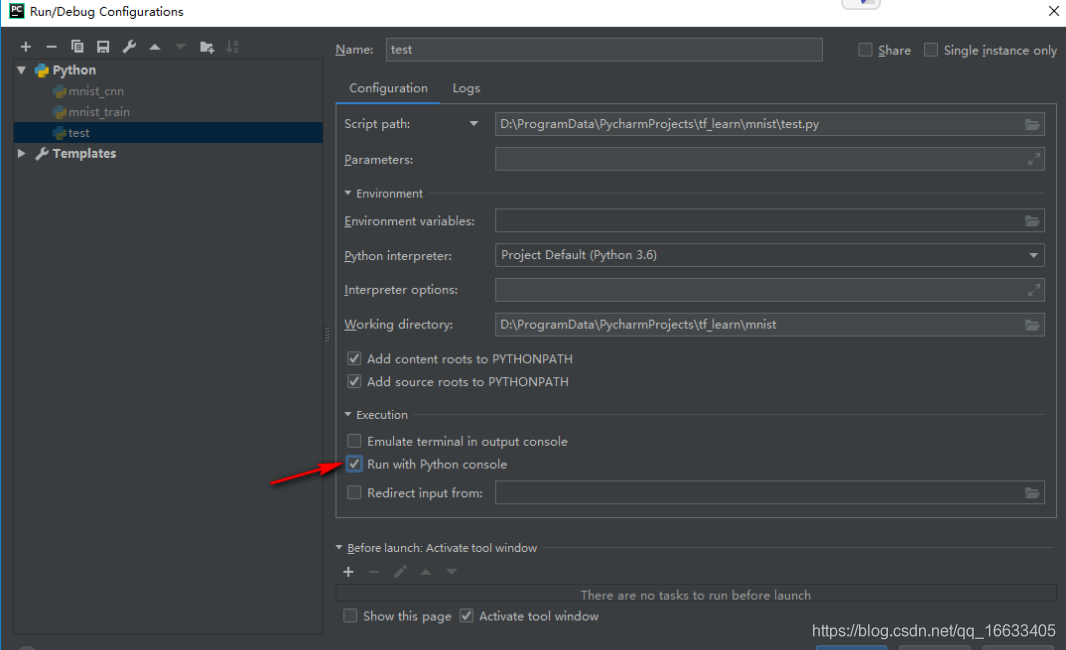Image resolution: width=1066 pixels, height=650 pixels.
Task: Copy the selected configuration
Action: tap(77, 47)
